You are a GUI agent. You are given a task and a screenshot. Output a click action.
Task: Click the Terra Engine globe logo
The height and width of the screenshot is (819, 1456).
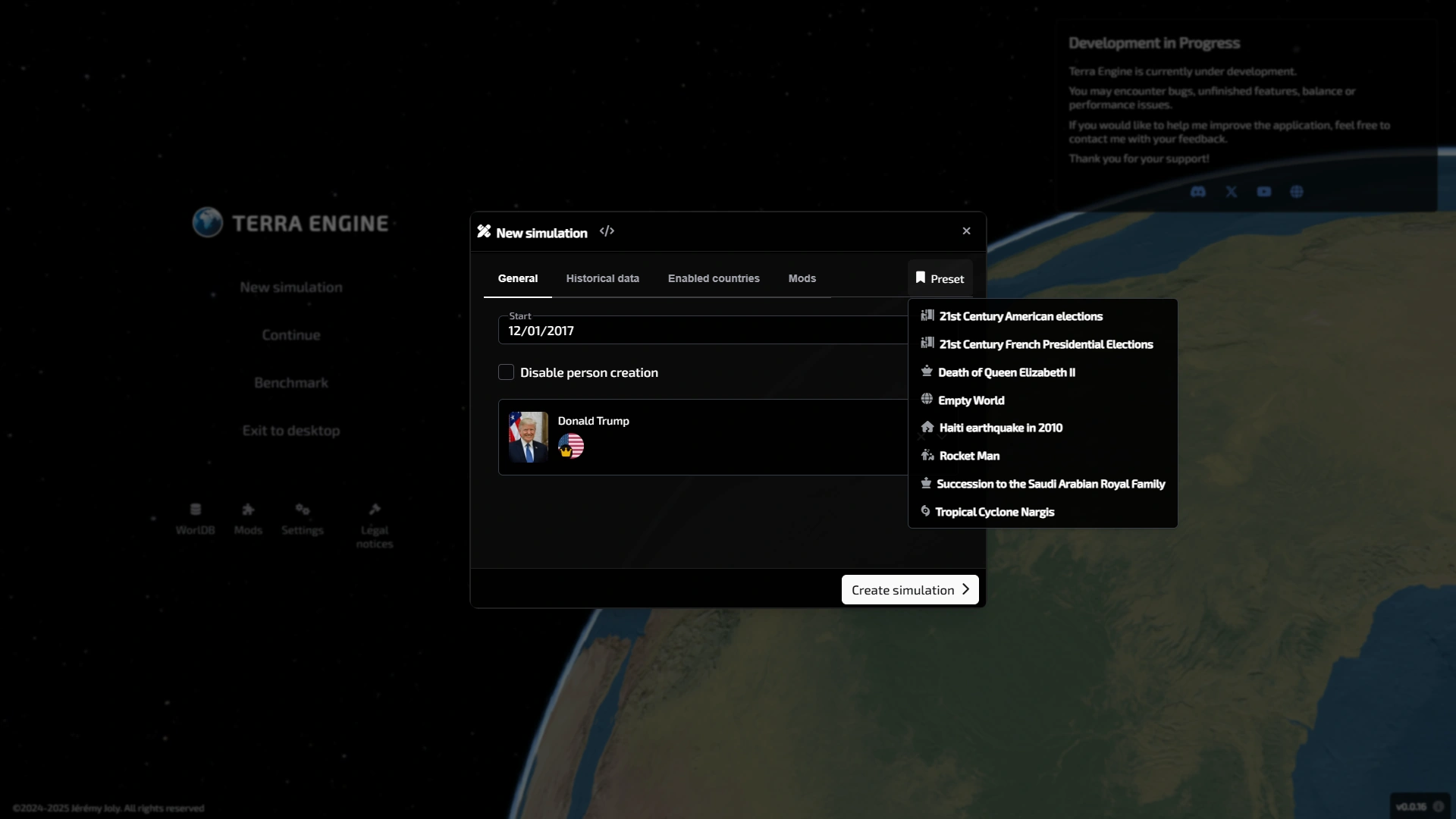coord(208,223)
